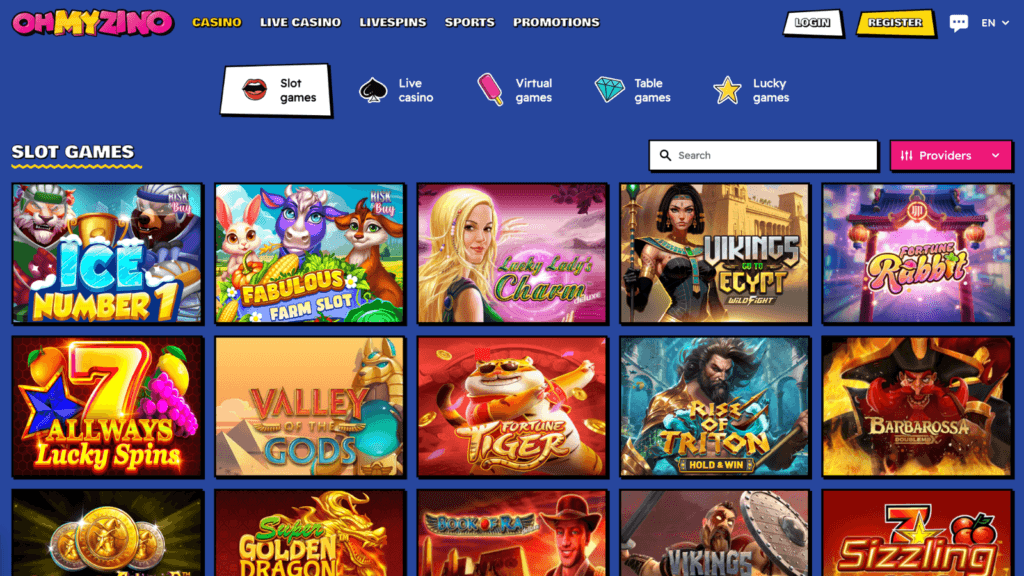Launch the Fortune Tiger game thumbnail
Image resolution: width=1024 pixels, height=576 pixels.
pyautogui.click(x=512, y=406)
